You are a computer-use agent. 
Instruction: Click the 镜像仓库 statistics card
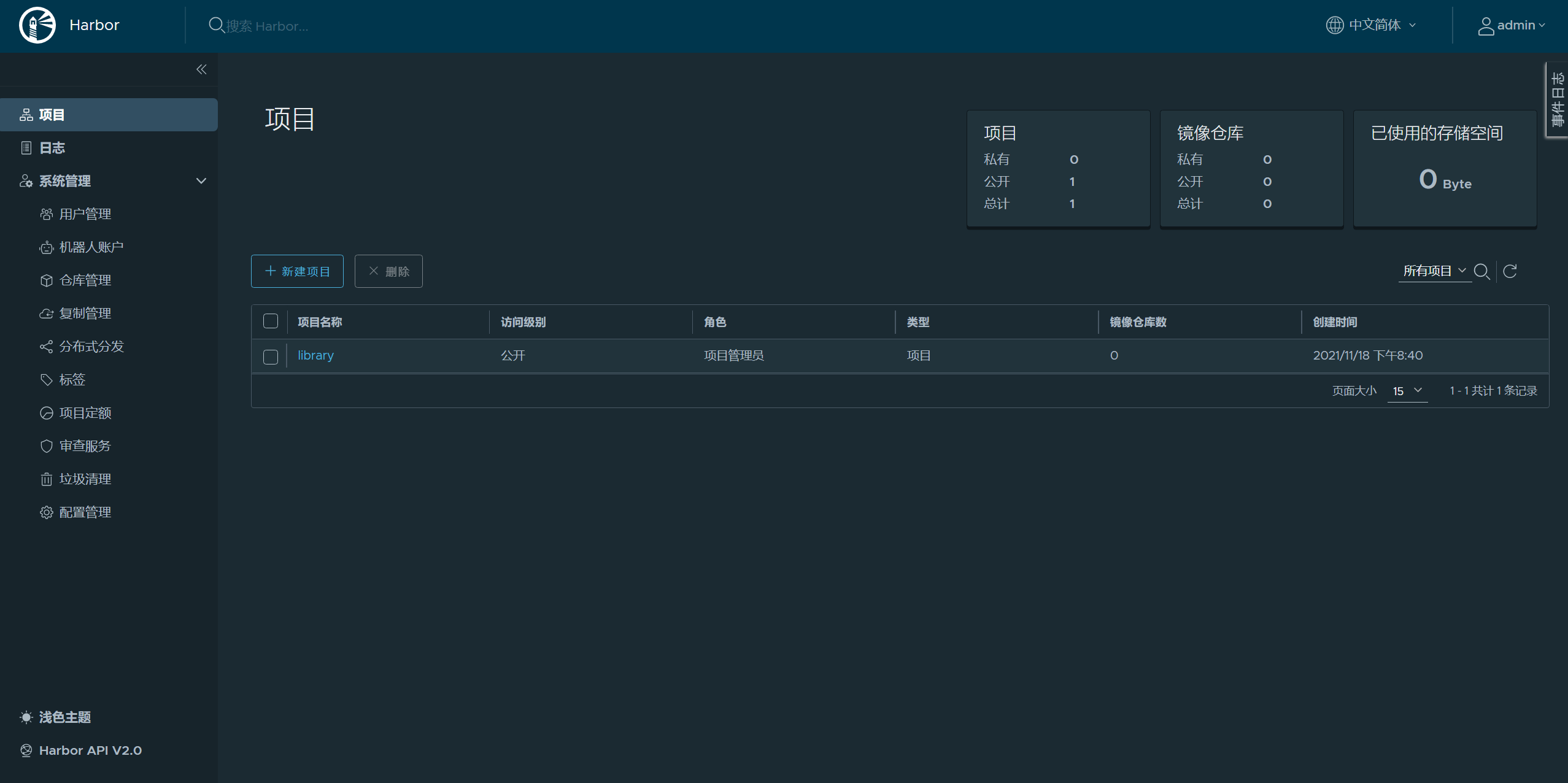(1251, 169)
